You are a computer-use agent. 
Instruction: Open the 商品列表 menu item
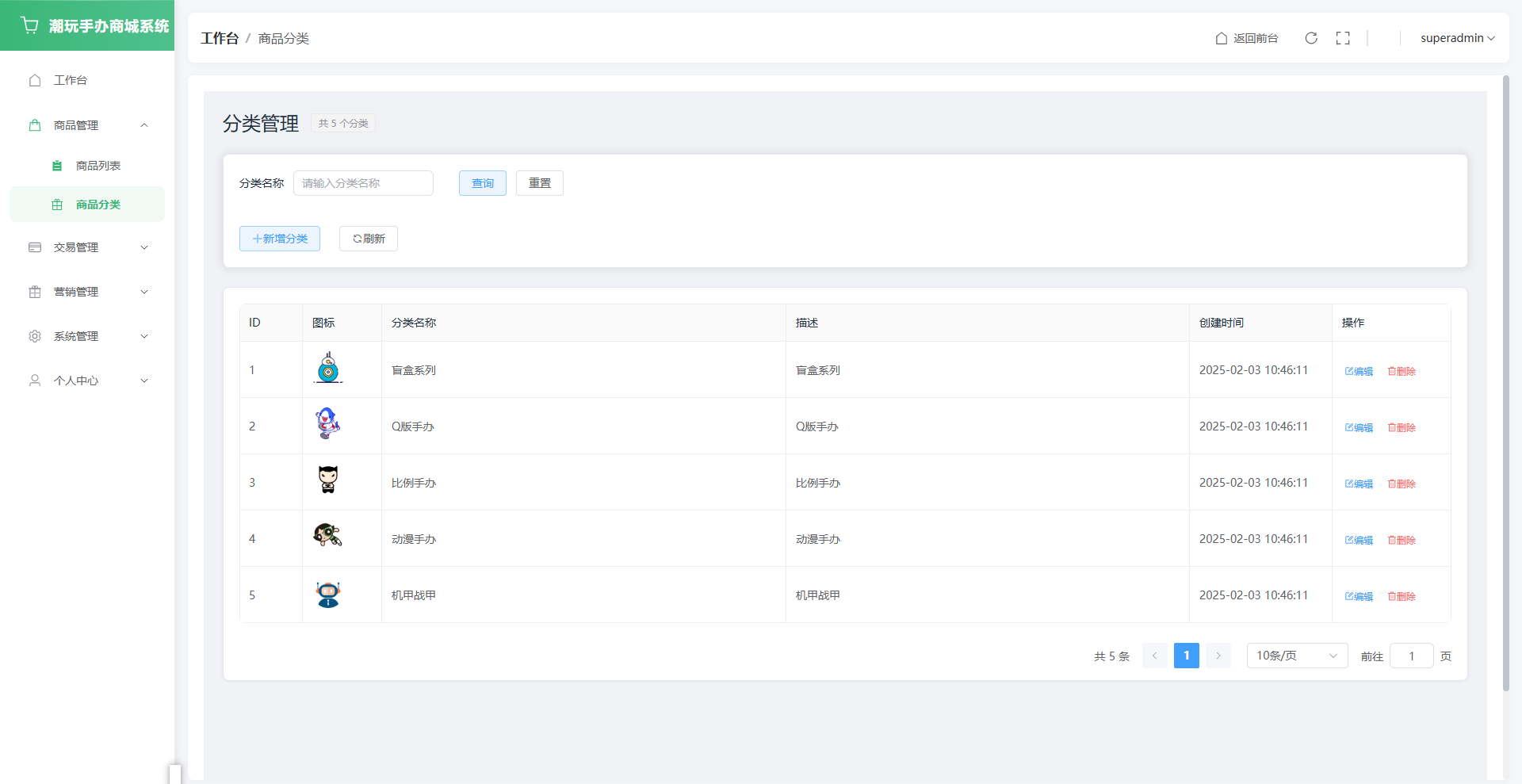98,166
